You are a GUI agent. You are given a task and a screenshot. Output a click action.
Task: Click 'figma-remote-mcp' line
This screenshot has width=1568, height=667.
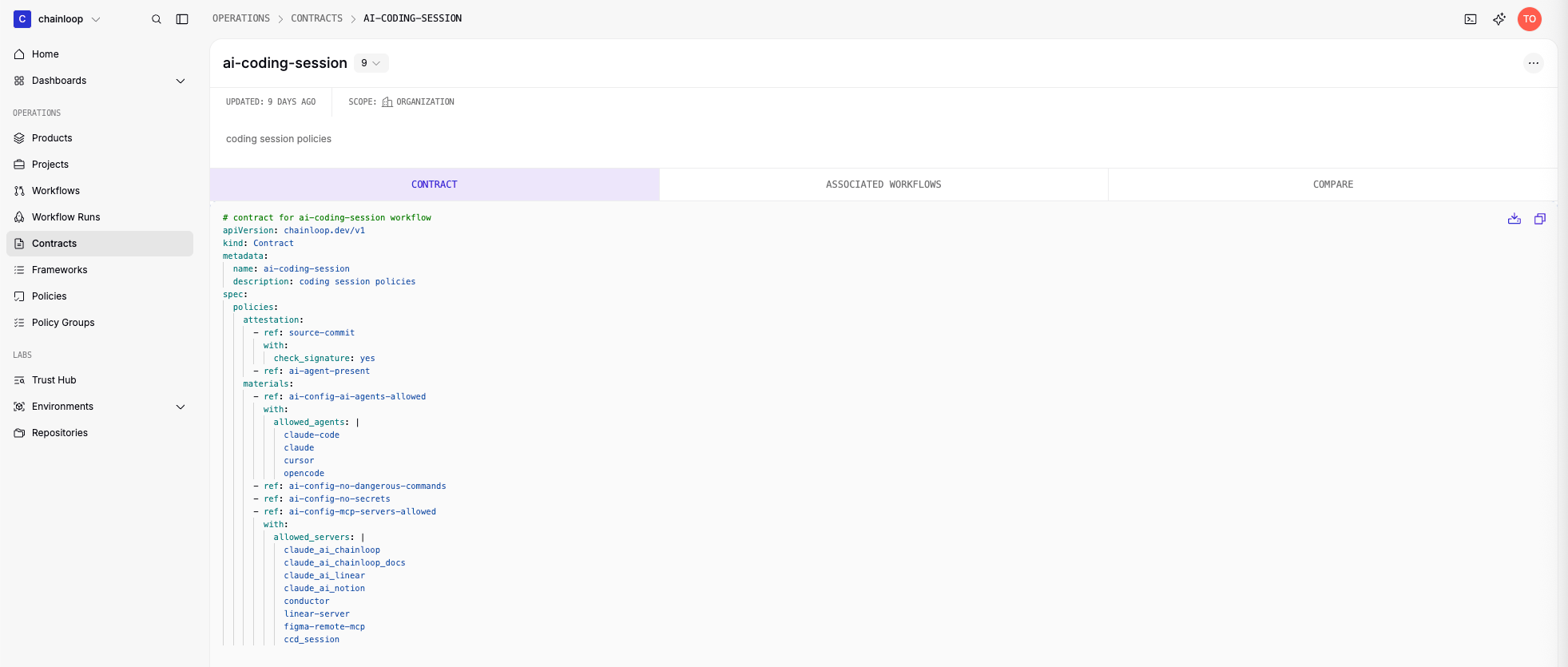324,627
